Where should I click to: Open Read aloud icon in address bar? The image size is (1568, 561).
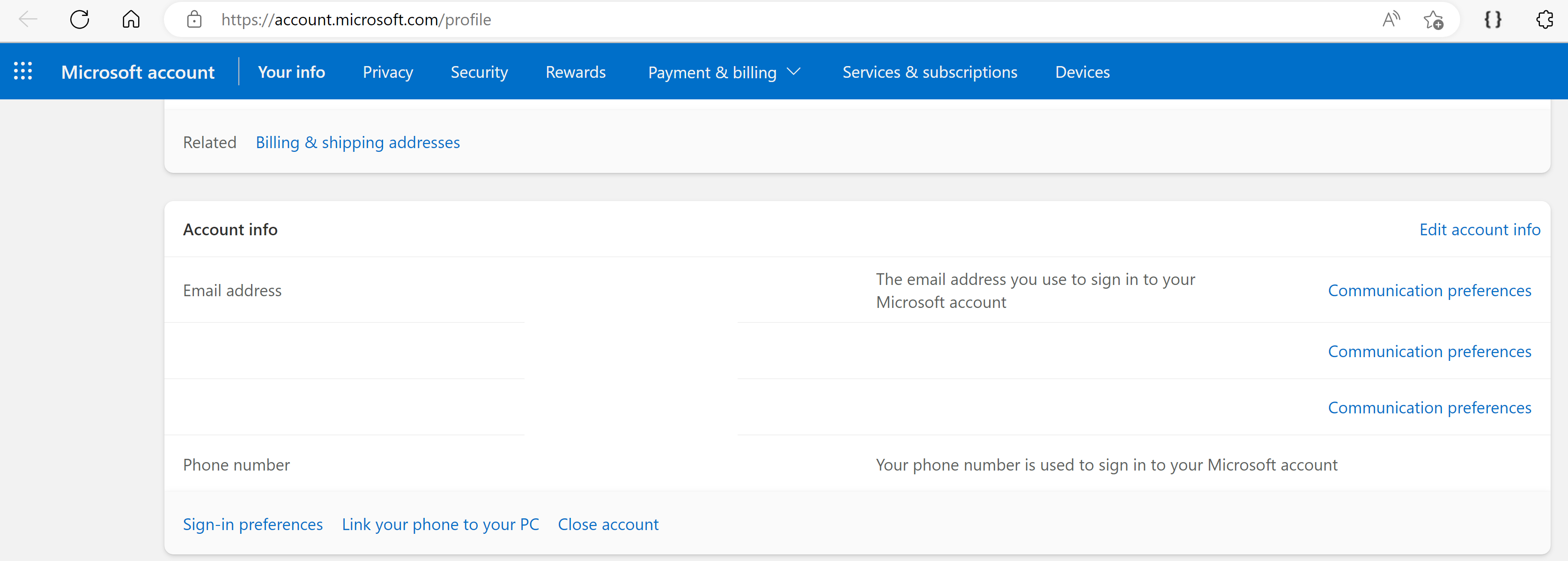pos(1390,20)
